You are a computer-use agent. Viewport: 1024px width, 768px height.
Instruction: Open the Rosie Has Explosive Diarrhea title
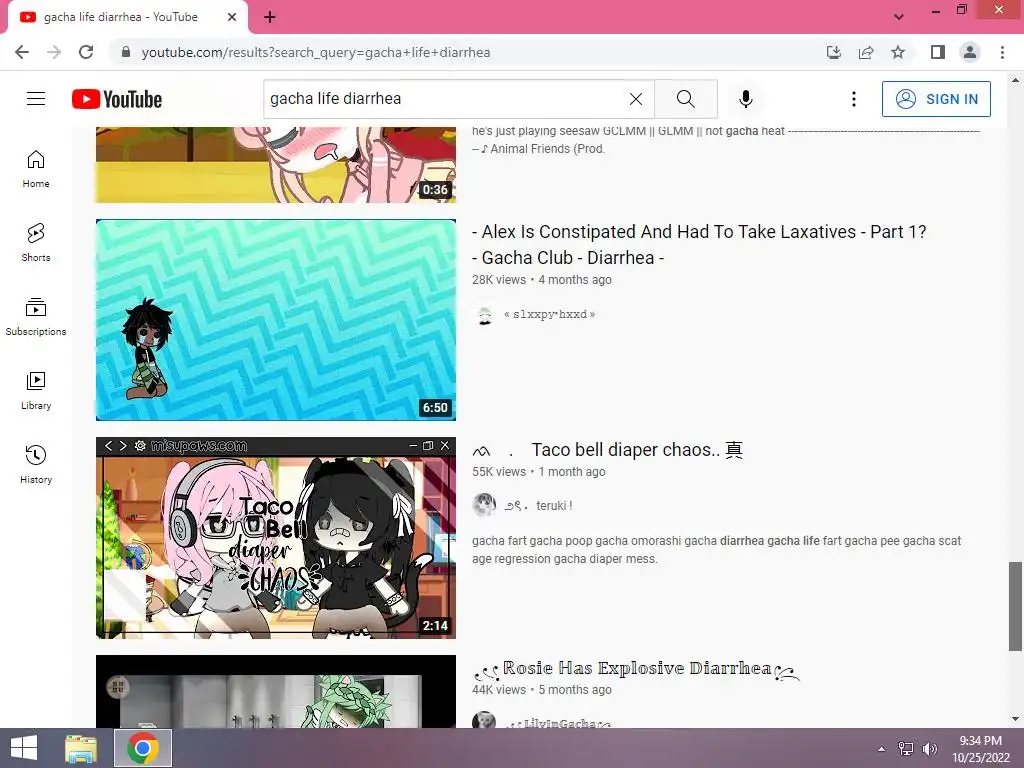pos(636,669)
